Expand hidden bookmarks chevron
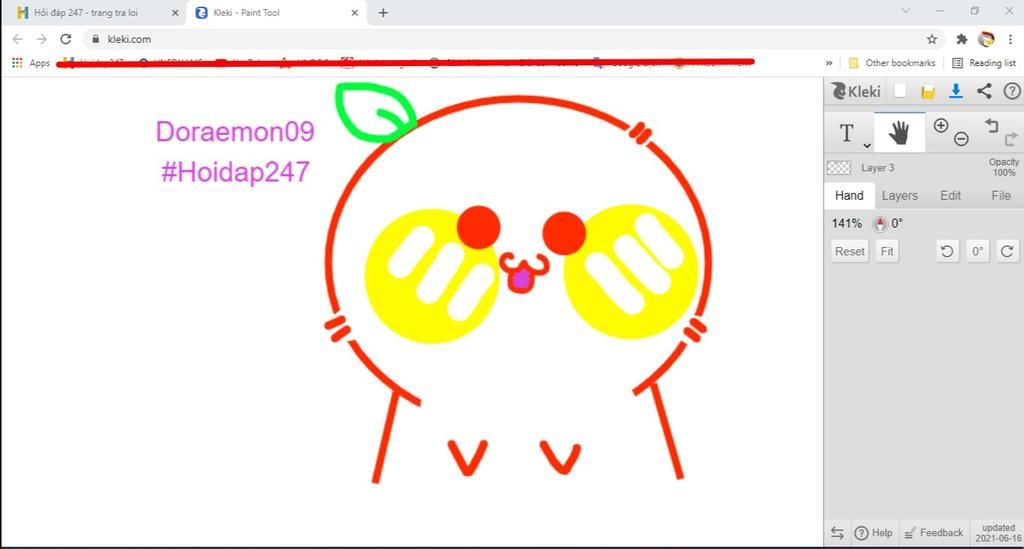The width and height of the screenshot is (1024, 549). [x=829, y=63]
